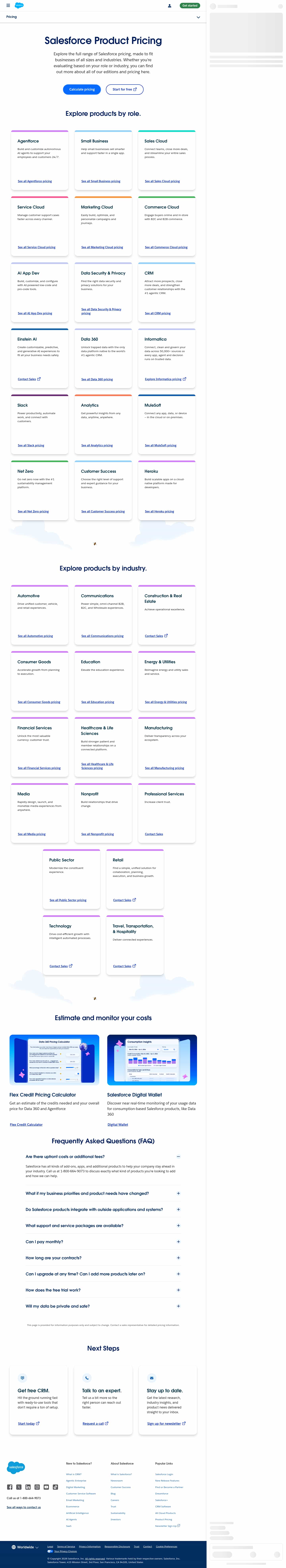The image size is (286, 1568).
Task: Open the Digital Wallet link
Action: tap(118, 1125)
